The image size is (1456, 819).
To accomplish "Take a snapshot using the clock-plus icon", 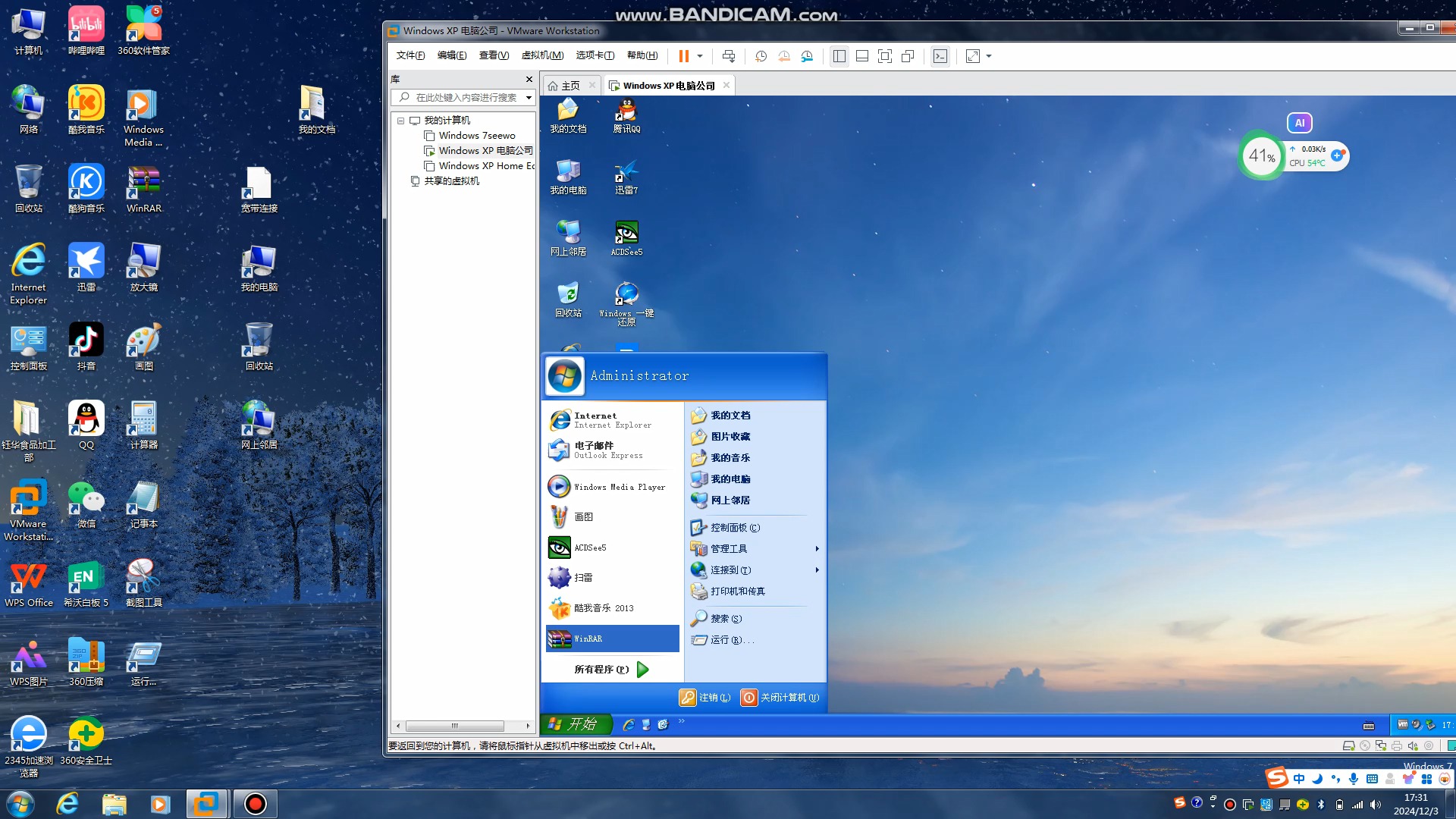I will click(x=761, y=56).
